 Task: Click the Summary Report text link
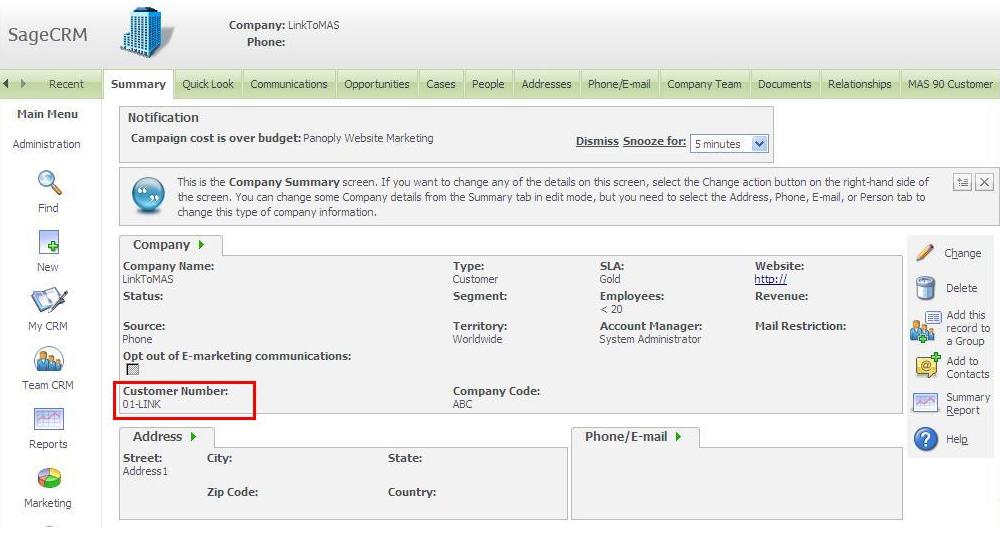tap(968, 404)
